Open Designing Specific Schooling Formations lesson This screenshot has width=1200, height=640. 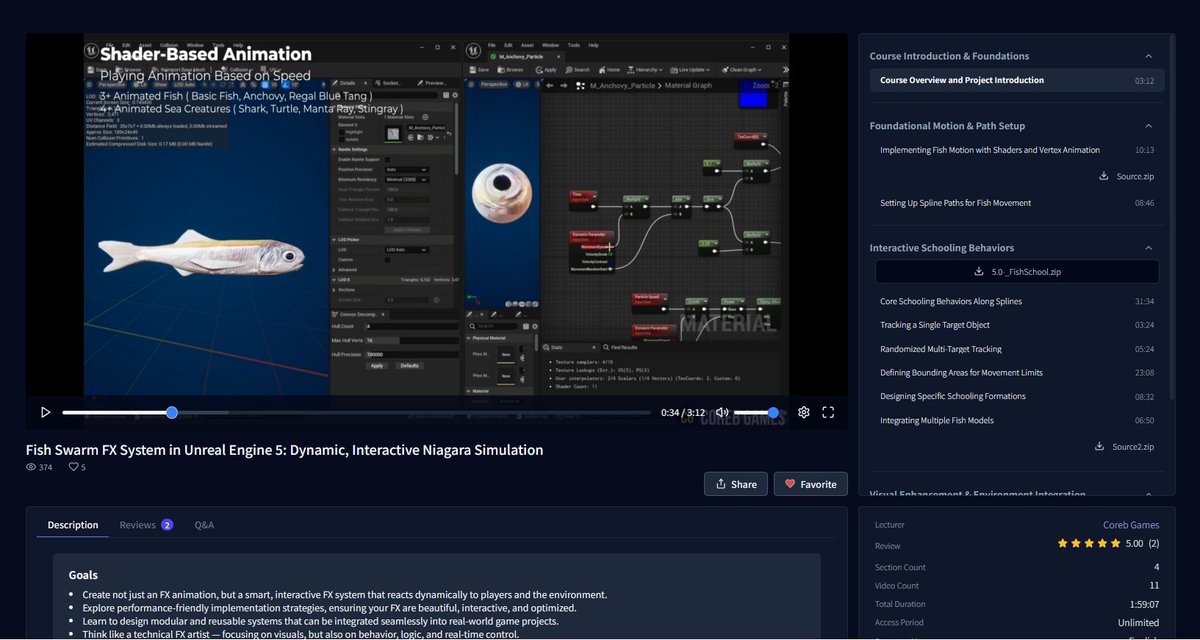(1017, 396)
